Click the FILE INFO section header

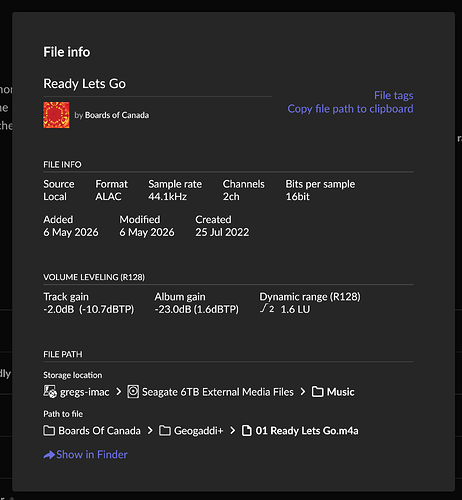click(62, 164)
